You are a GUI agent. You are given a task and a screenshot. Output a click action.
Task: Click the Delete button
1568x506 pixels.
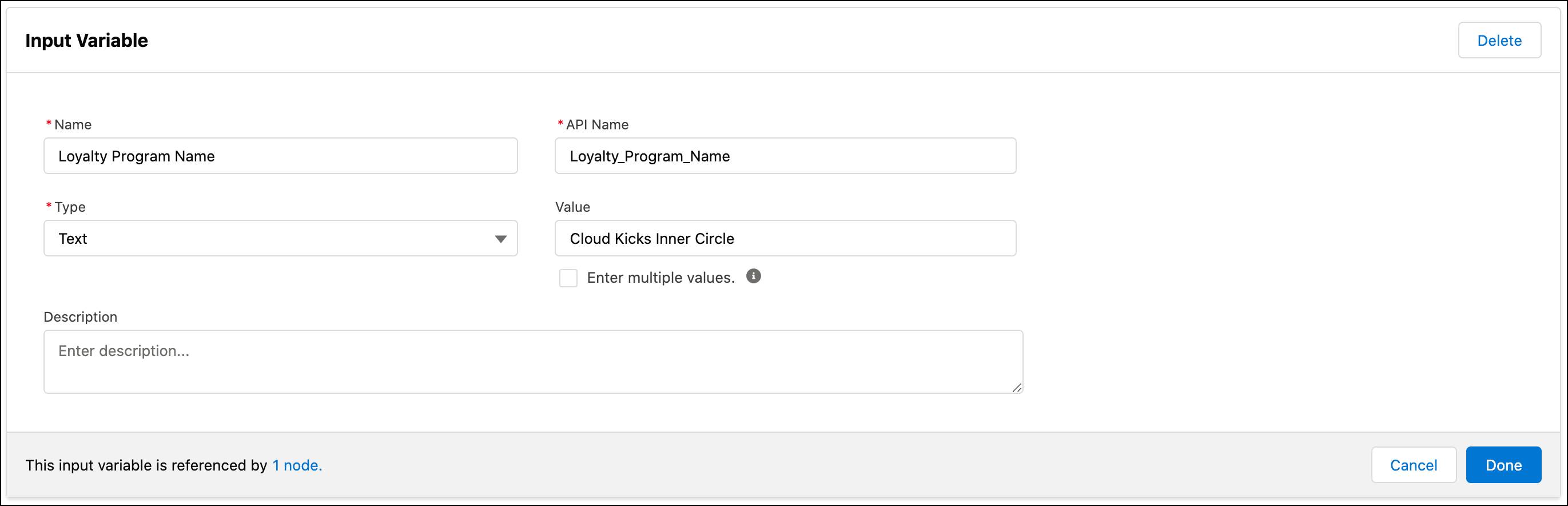tap(1499, 40)
